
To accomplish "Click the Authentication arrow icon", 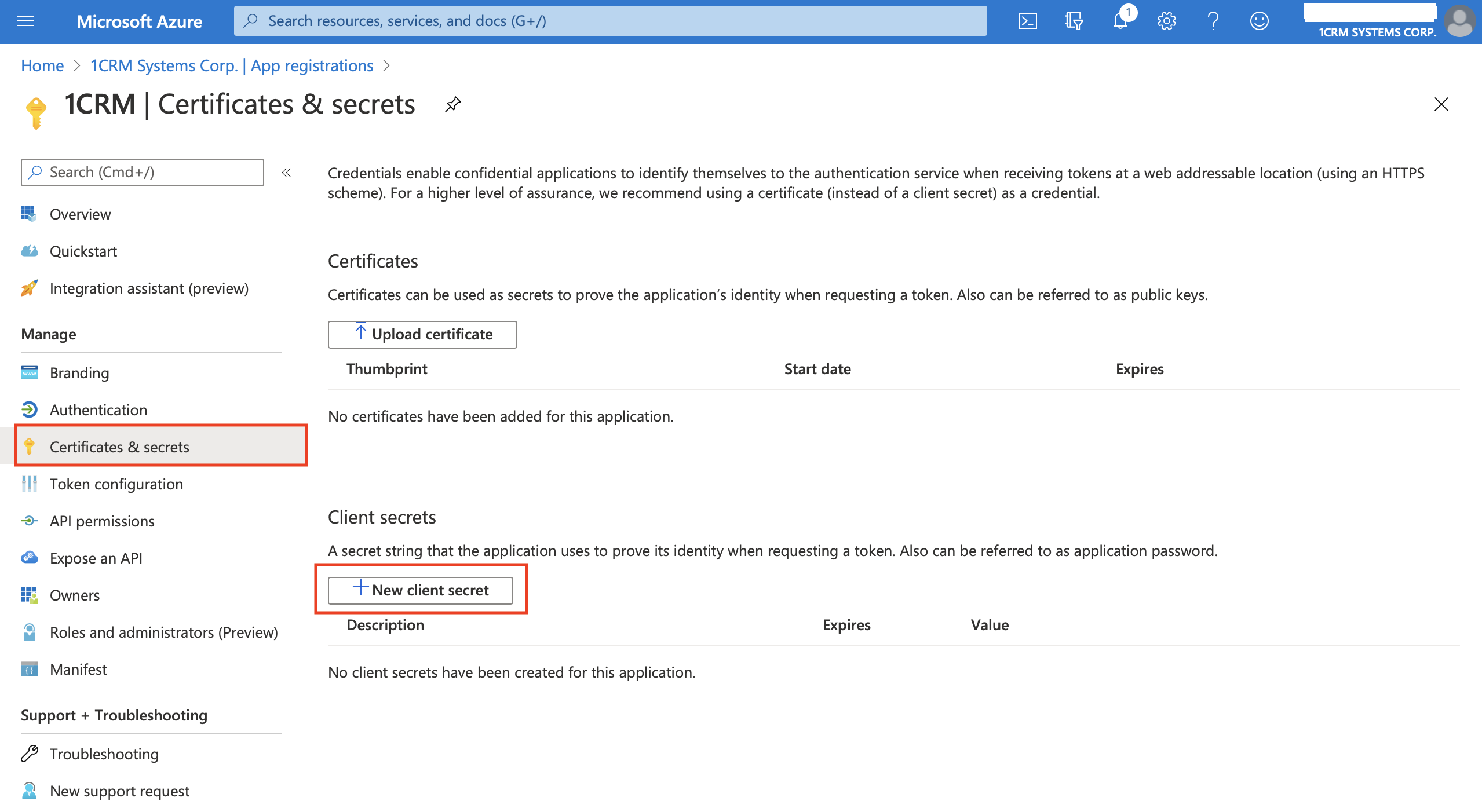I will (29, 409).
